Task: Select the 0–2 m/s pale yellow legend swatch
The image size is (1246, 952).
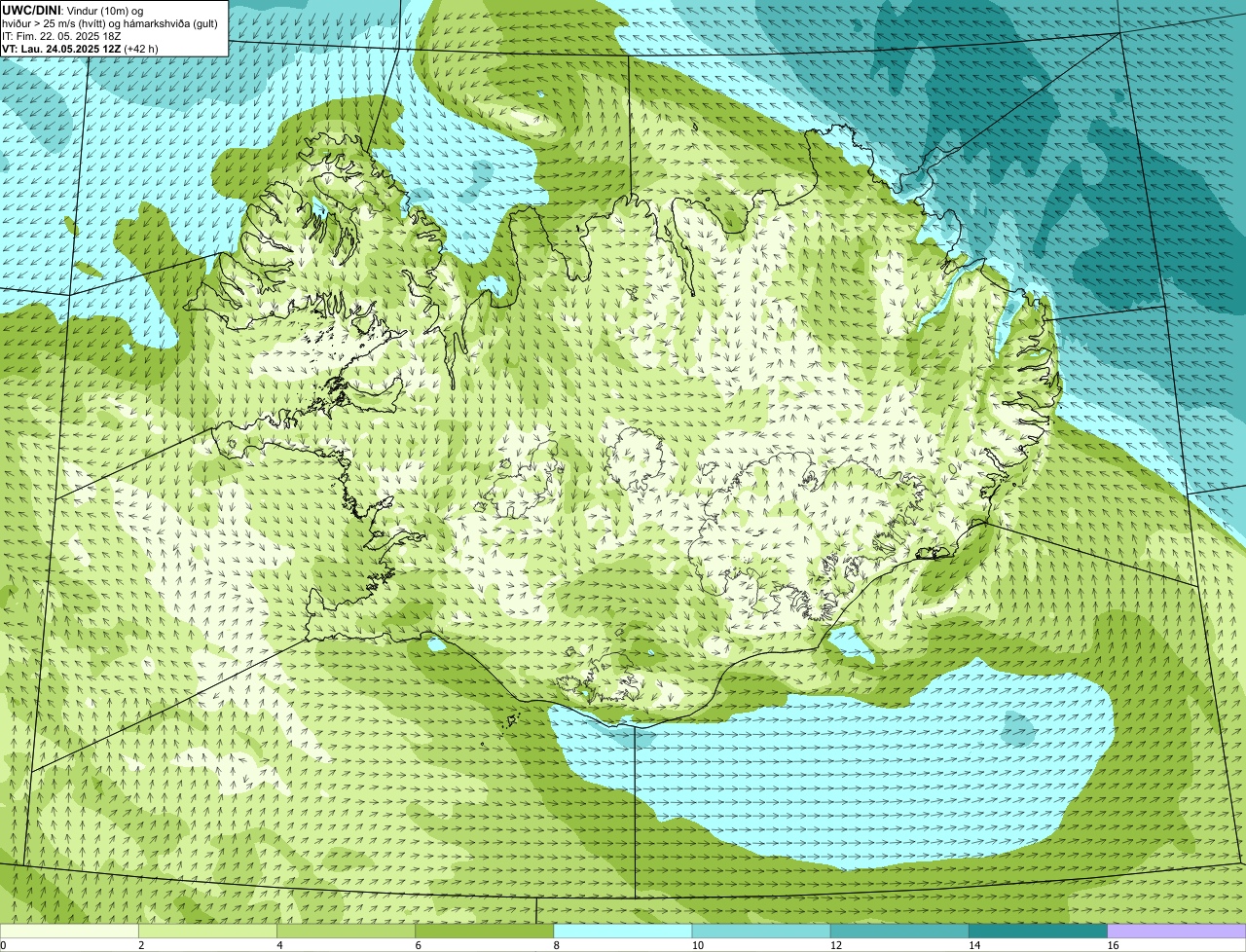Action: pyautogui.click(x=69, y=931)
